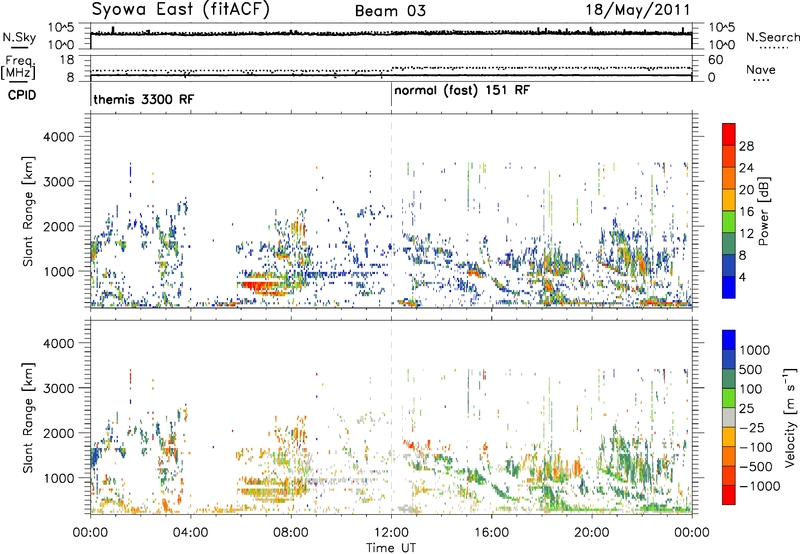Screen dimensions: 800x554
Task: Select the "Power [dB]" color bar title
Action: (x=763, y=211)
